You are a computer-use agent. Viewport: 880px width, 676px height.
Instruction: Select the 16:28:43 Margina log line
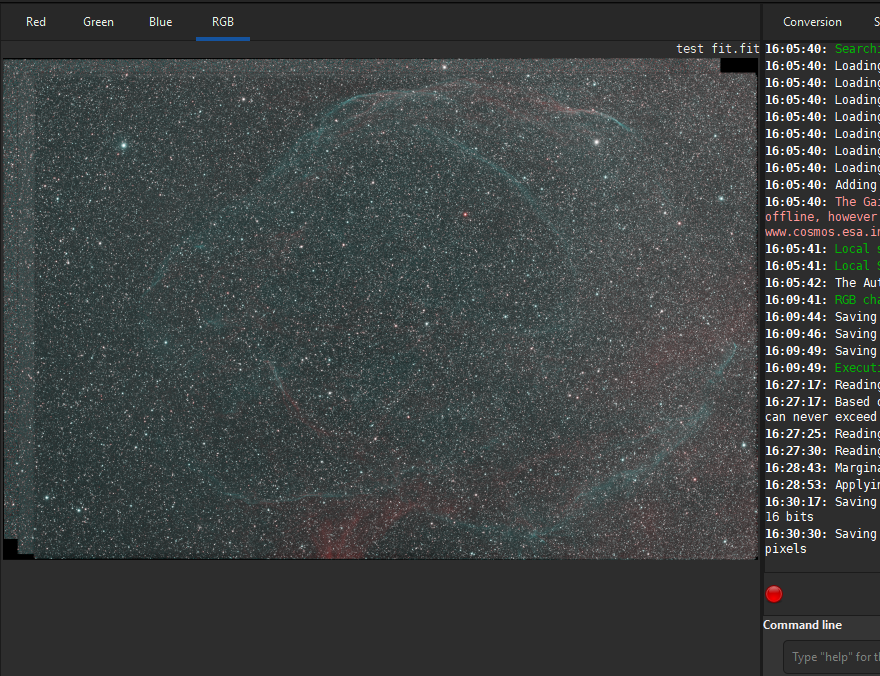tap(822, 468)
